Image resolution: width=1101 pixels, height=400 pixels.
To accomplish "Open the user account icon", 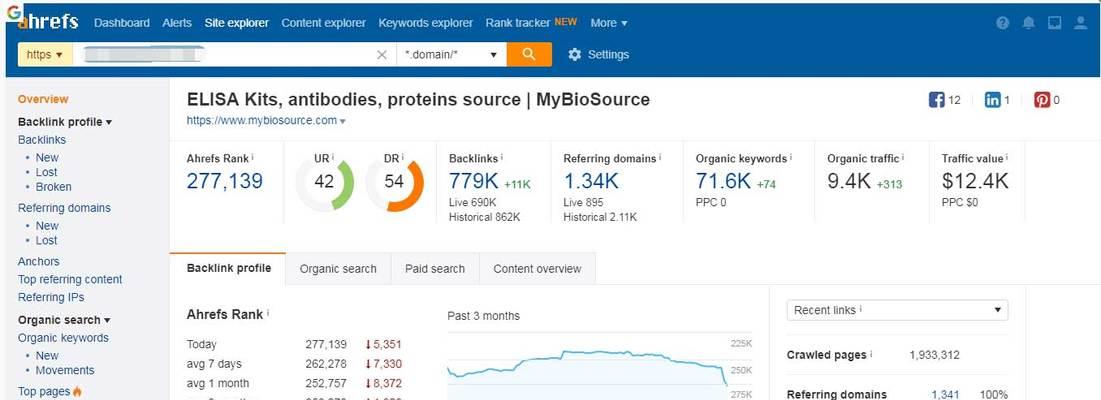I will pos(1081,22).
